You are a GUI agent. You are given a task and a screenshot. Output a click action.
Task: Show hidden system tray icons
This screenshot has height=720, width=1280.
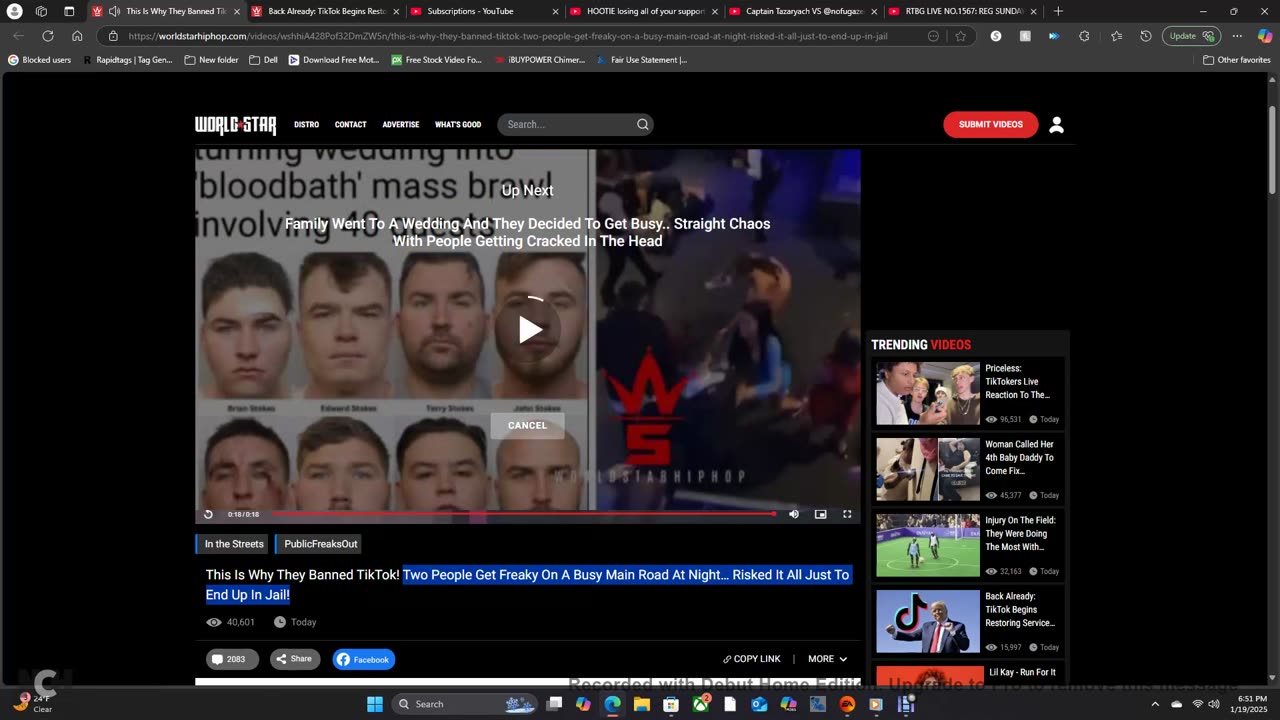pos(1155,704)
